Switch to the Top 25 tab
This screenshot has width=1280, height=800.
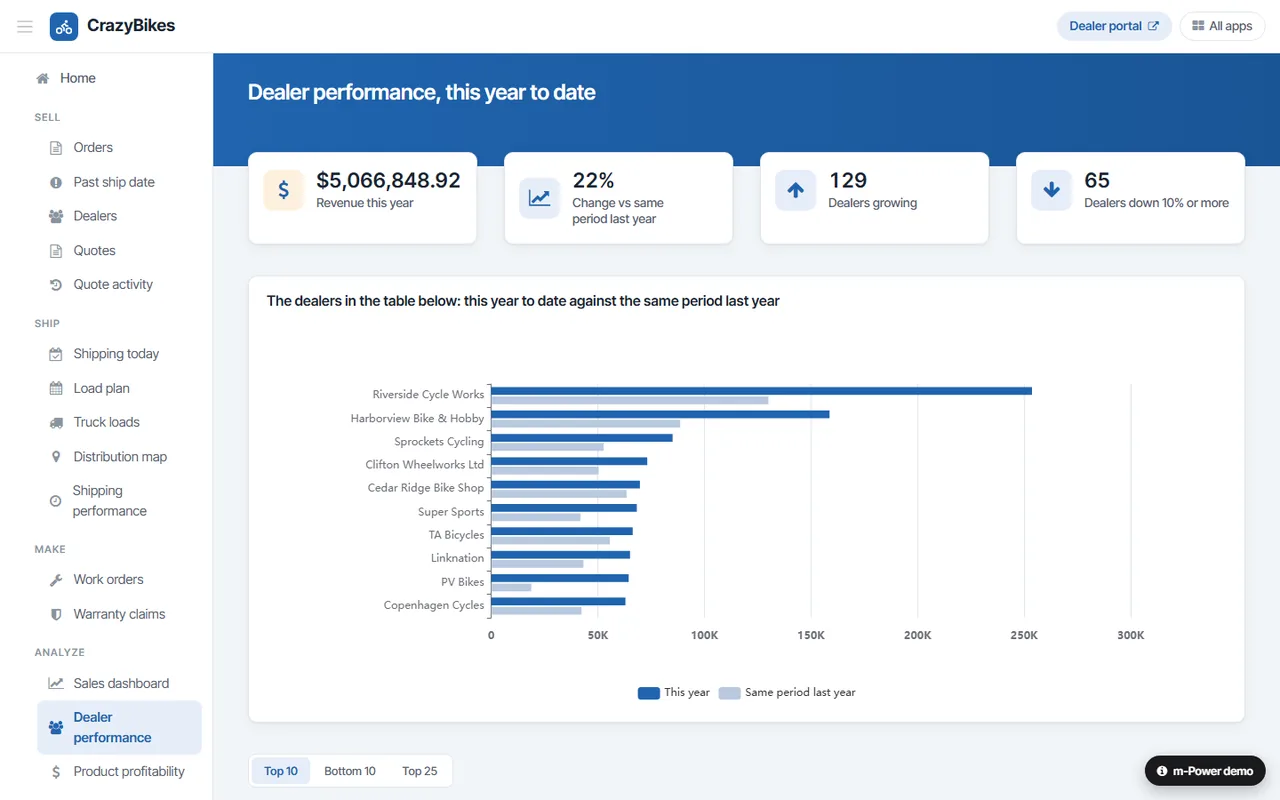420,771
